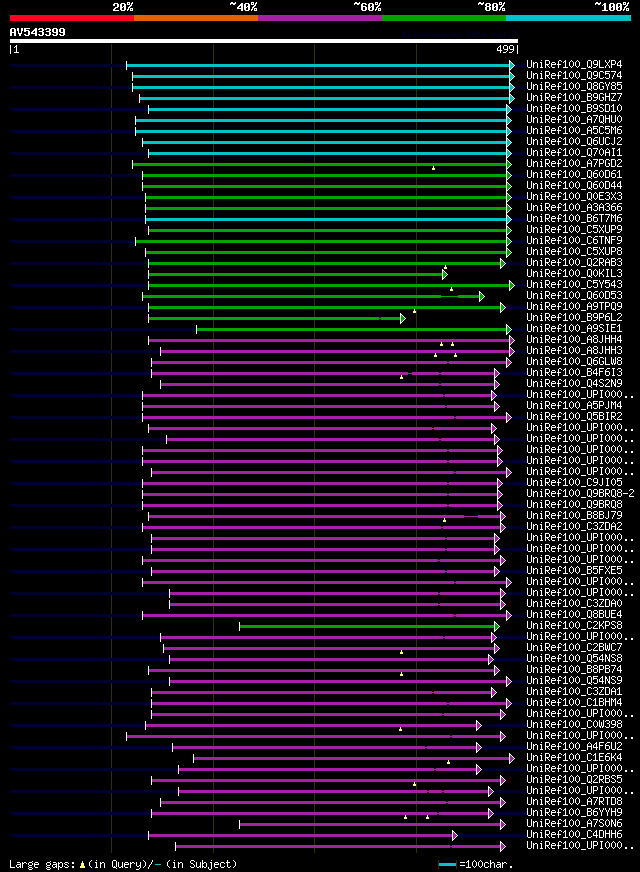Select the UniRef100_C4DHH6 label
The width and height of the screenshot is (640, 872).
tap(574, 834)
